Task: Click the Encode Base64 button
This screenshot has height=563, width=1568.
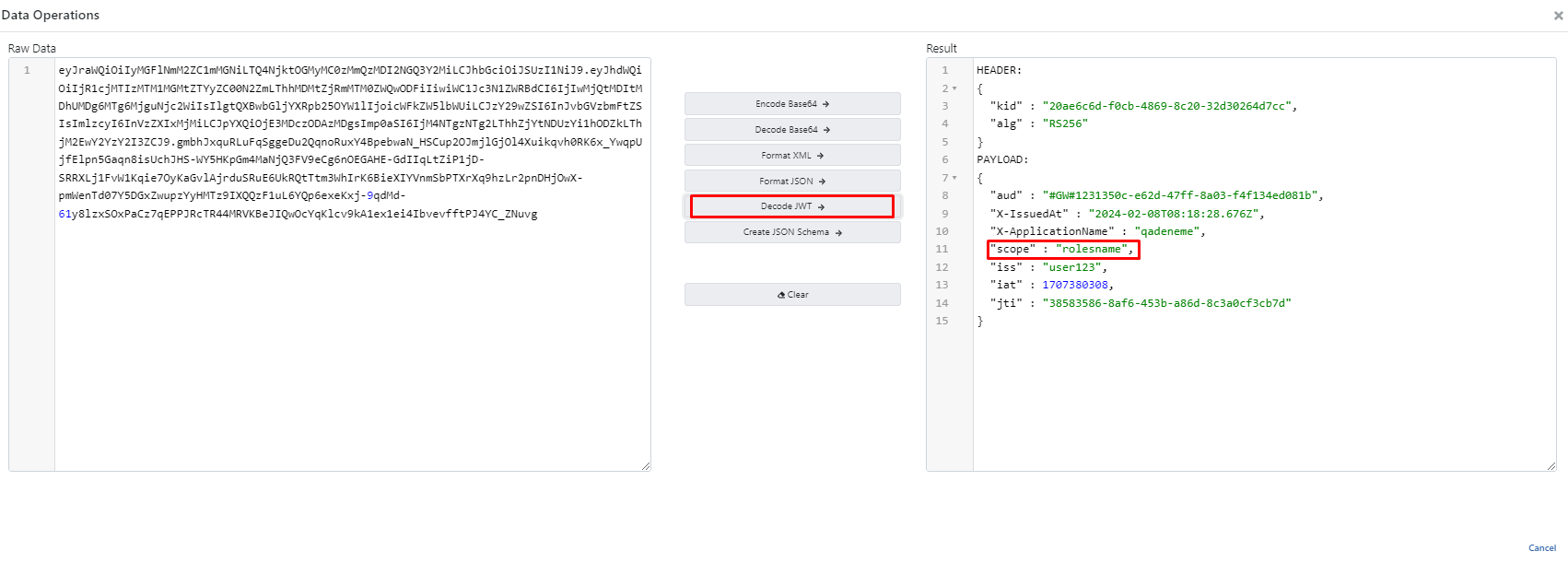Action: (791, 104)
